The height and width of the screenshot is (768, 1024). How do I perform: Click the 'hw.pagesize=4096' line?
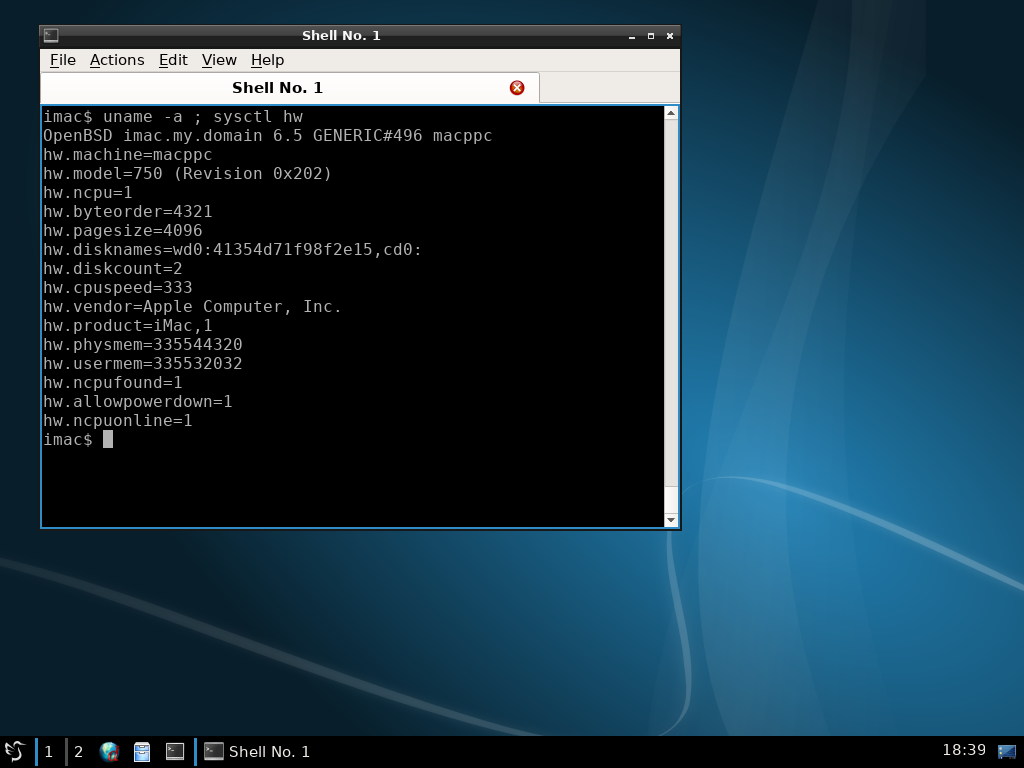123,230
